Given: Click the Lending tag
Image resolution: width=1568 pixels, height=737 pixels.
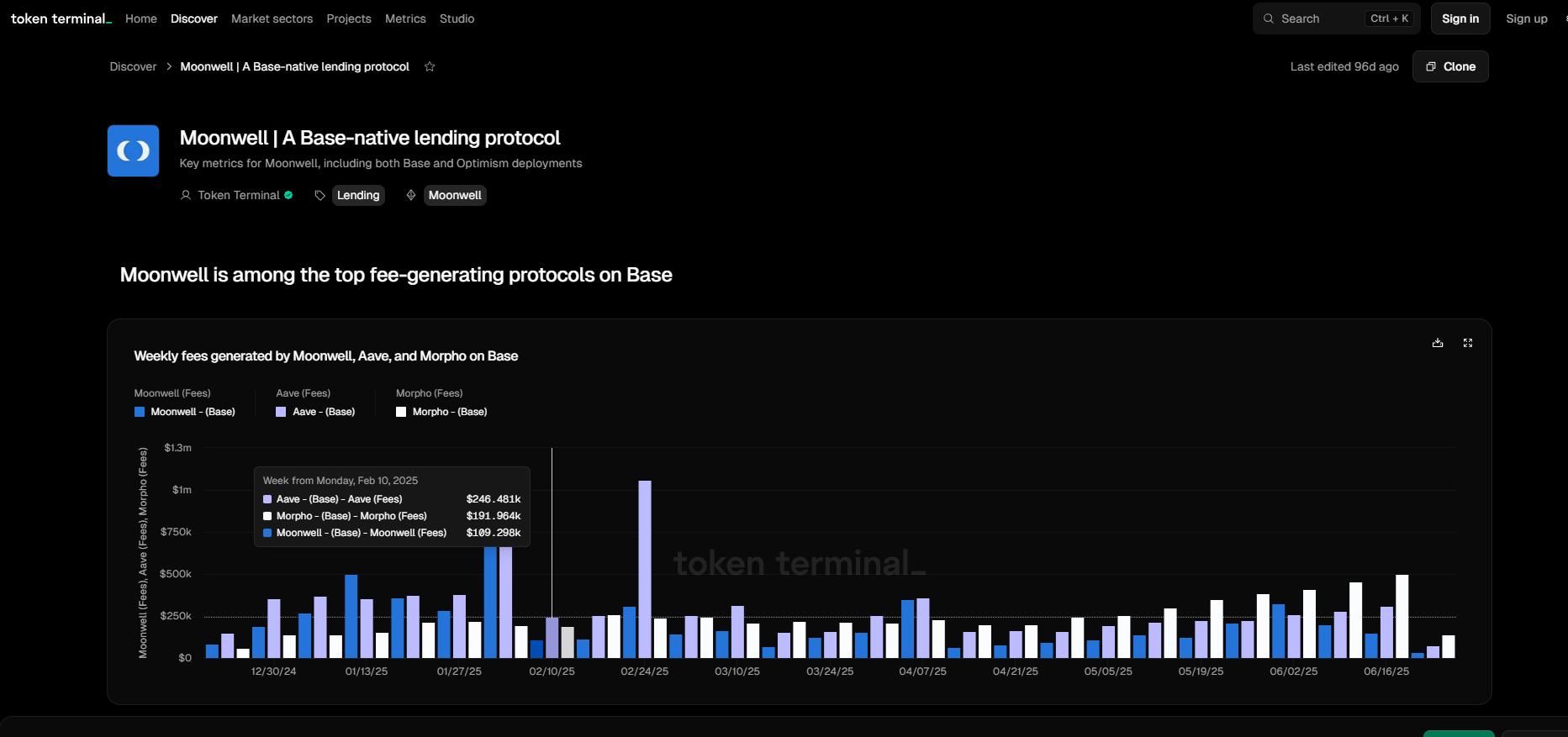Looking at the screenshot, I should pyautogui.click(x=358, y=195).
